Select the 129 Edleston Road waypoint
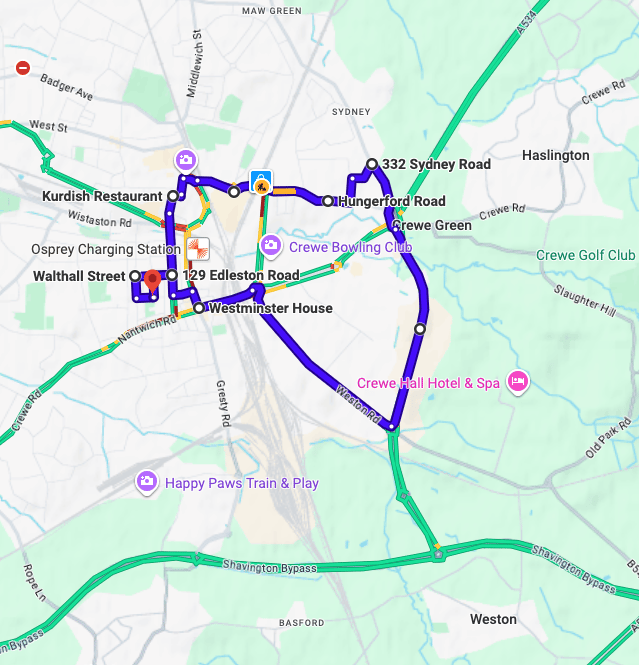The height and width of the screenshot is (665, 639). point(172,275)
